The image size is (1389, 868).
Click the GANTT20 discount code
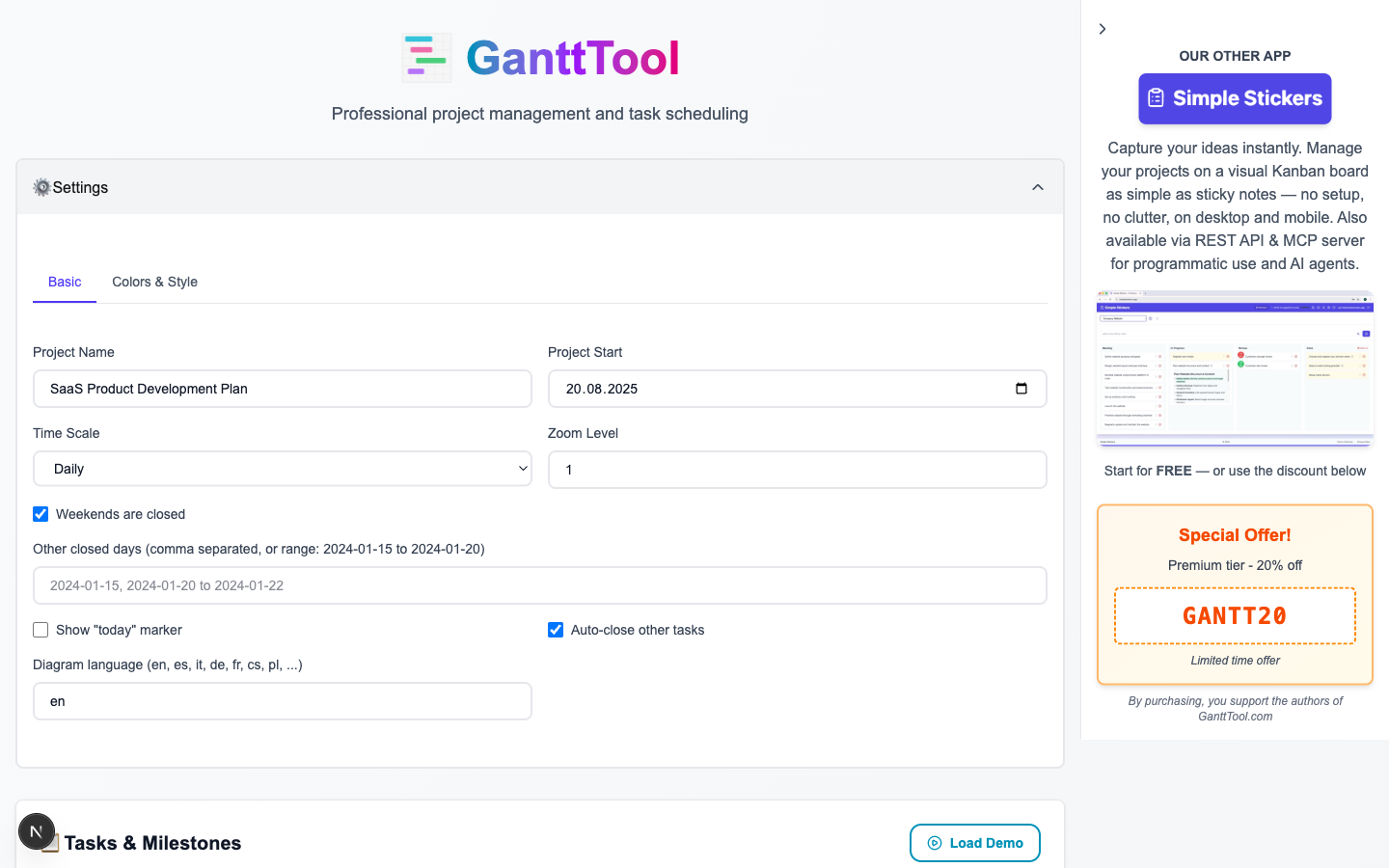pyautogui.click(x=1235, y=615)
